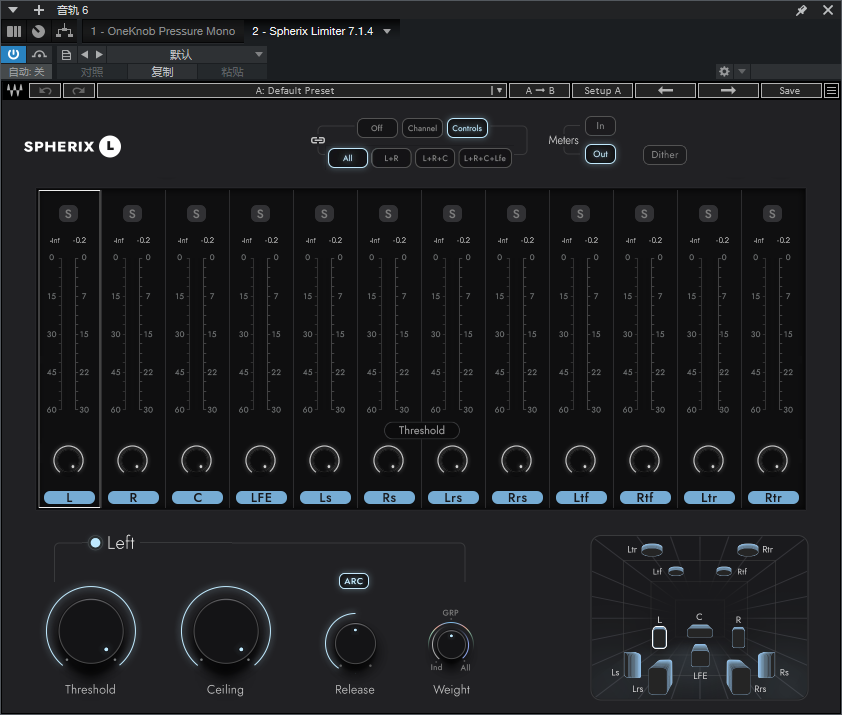The image size is (842, 715).
Task: Select LFE speaker in room view
Action: pos(700,655)
